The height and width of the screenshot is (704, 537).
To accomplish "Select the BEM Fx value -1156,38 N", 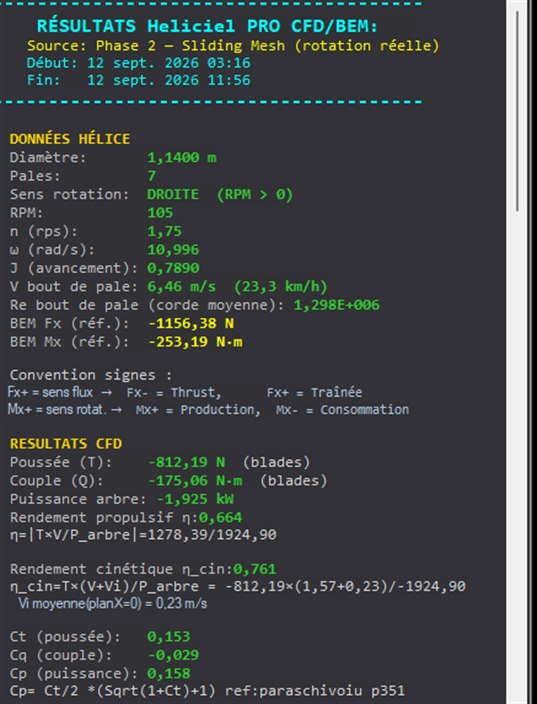I will point(191,323).
